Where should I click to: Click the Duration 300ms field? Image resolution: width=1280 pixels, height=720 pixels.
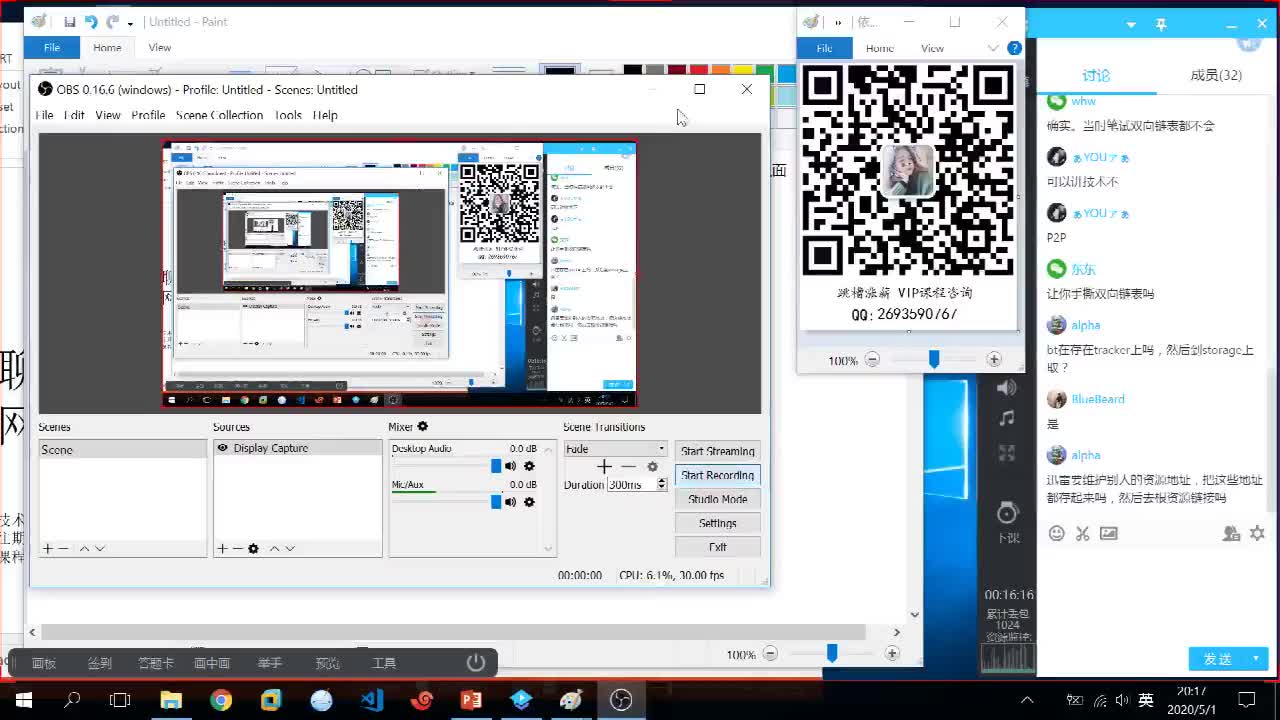(x=631, y=484)
